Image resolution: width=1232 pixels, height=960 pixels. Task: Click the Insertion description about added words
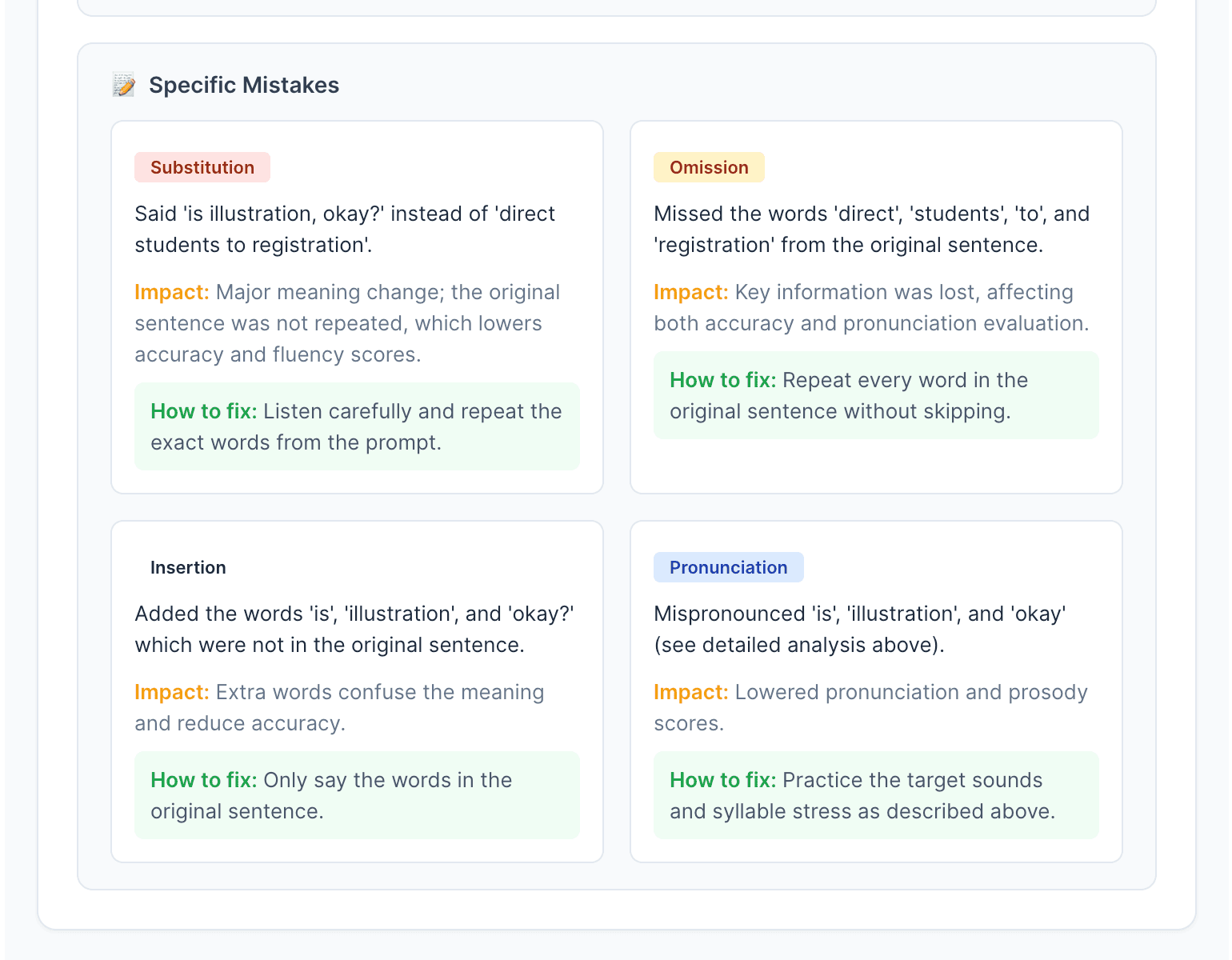click(354, 630)
